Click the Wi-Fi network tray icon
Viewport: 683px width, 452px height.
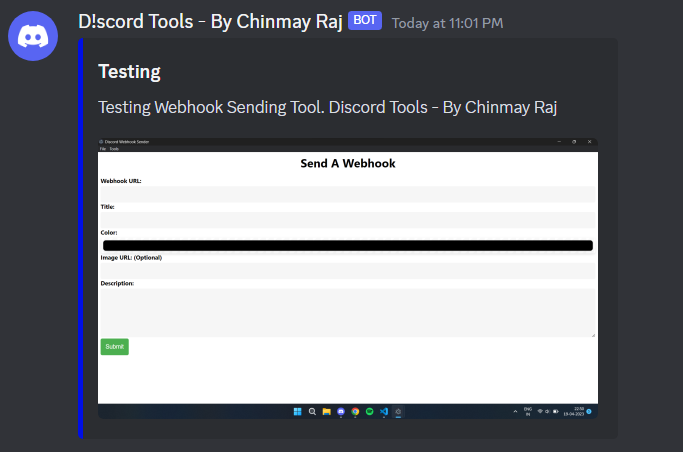point(540,411)
